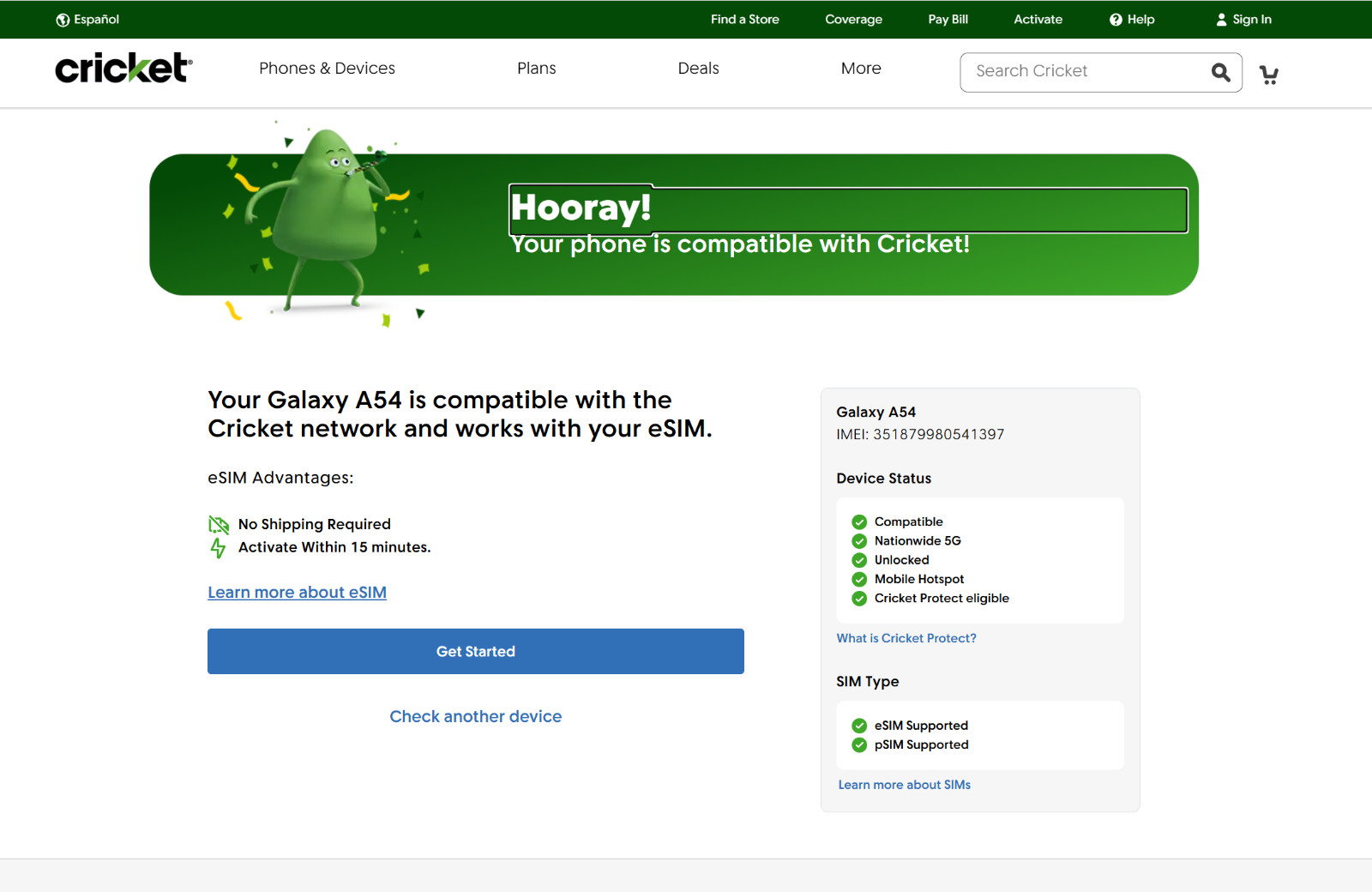1372x892 pixels.
Task: Click 'Your phone is compatible with Cricket!' text
Action: tap(740, 244)
